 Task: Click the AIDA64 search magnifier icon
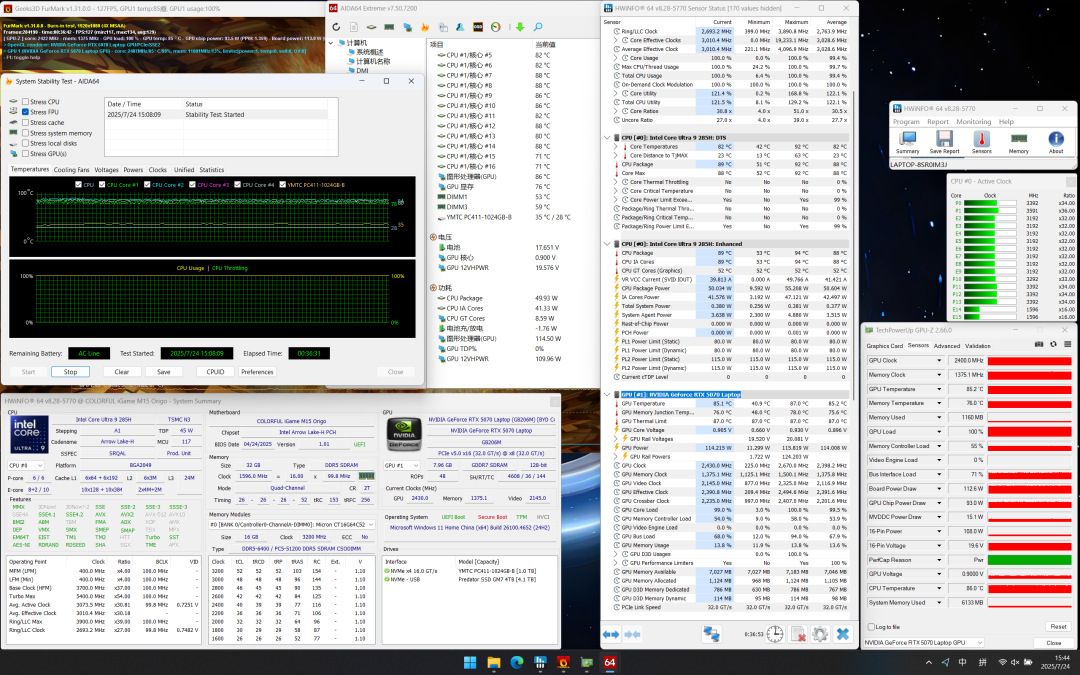538,27
